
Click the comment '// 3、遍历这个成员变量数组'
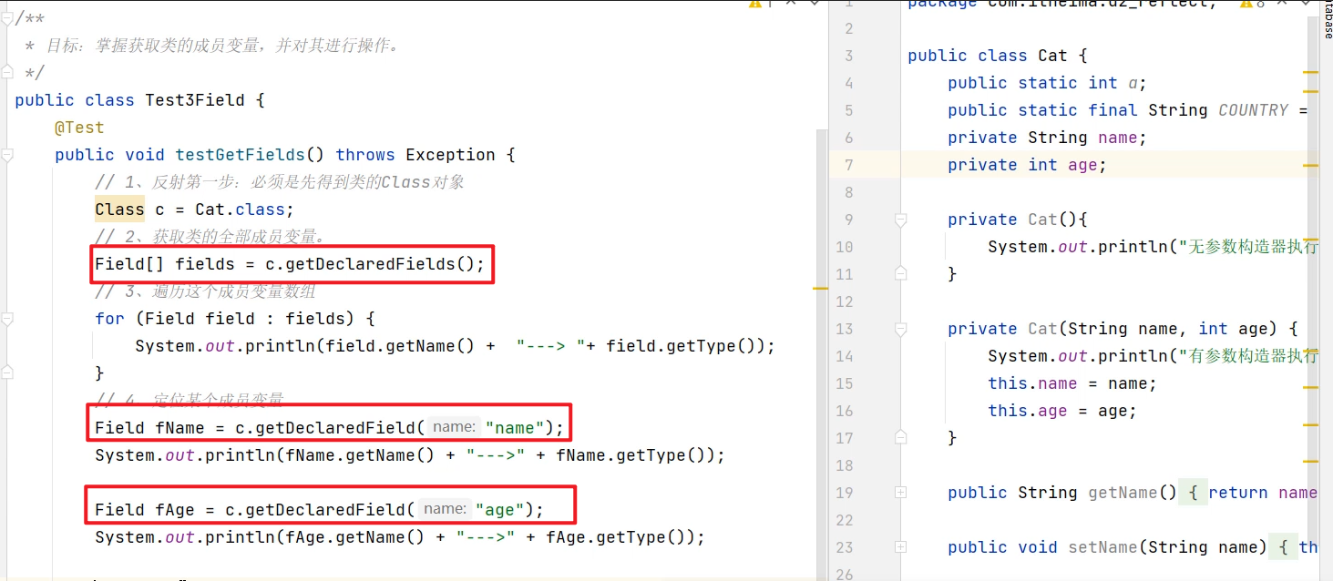[205, 291]
